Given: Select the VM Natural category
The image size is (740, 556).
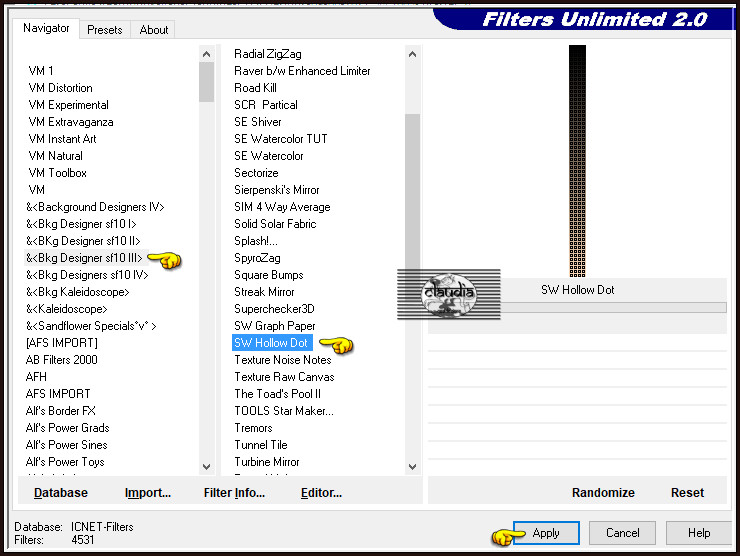Looking at the screenshot, I should (x=55, y=156).
